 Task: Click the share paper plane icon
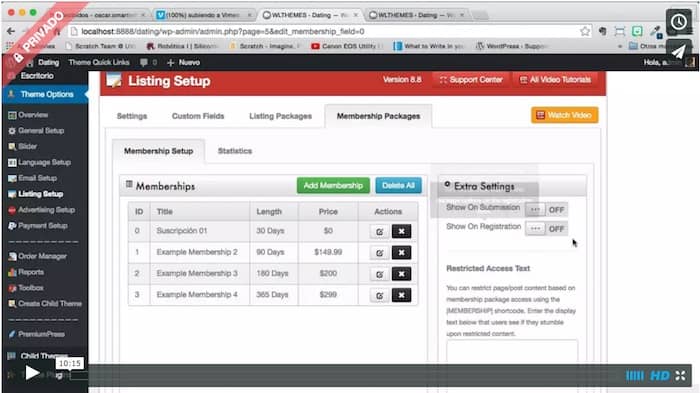point(679,51)
